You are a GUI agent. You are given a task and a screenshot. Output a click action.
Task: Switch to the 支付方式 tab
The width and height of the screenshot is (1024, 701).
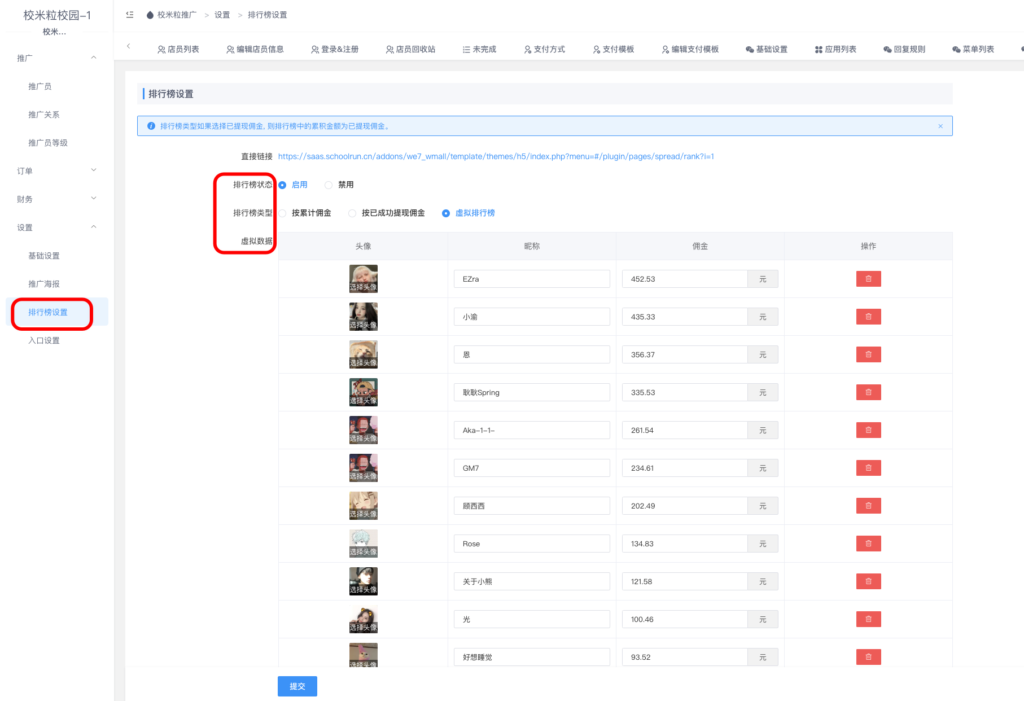[544, 49]
